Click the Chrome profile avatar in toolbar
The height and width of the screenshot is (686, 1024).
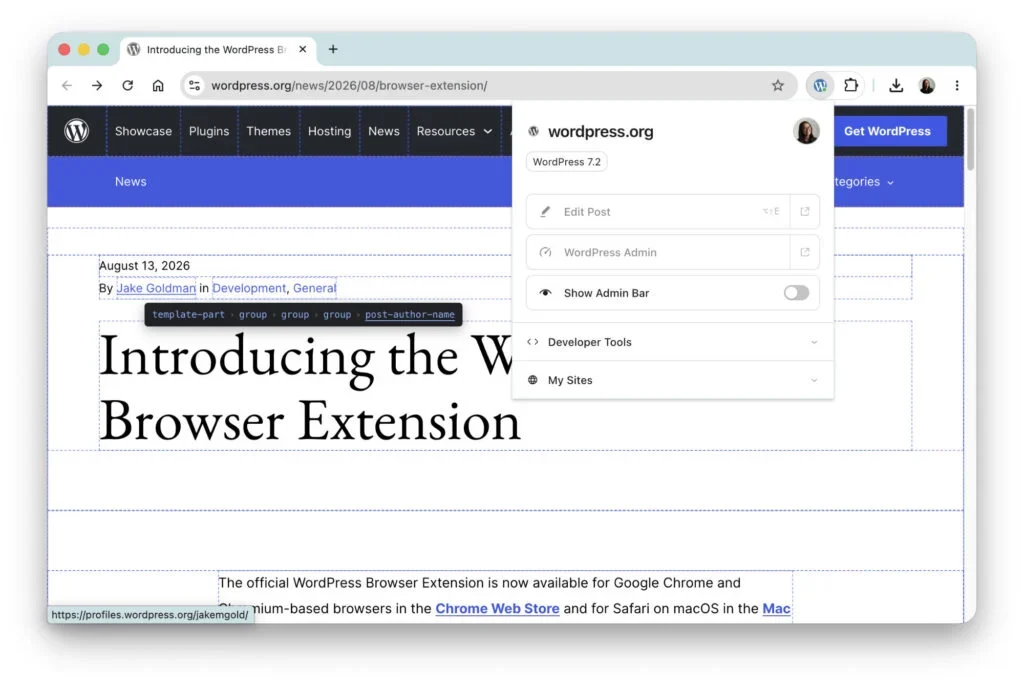[x=927, y=86]
